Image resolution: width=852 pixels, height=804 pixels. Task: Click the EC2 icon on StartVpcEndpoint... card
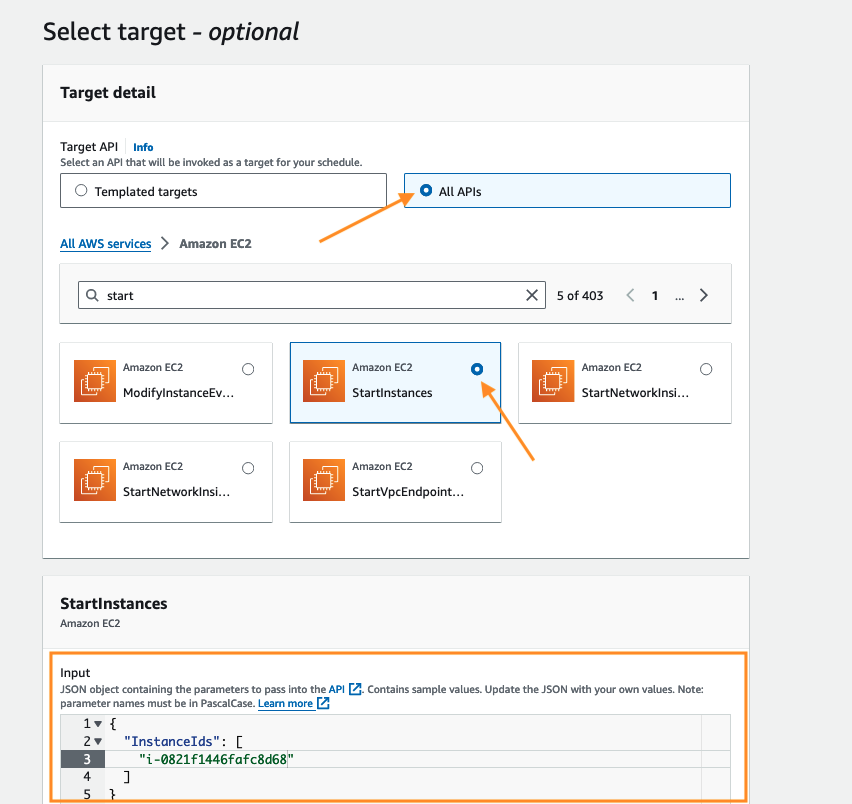[325, 481]
